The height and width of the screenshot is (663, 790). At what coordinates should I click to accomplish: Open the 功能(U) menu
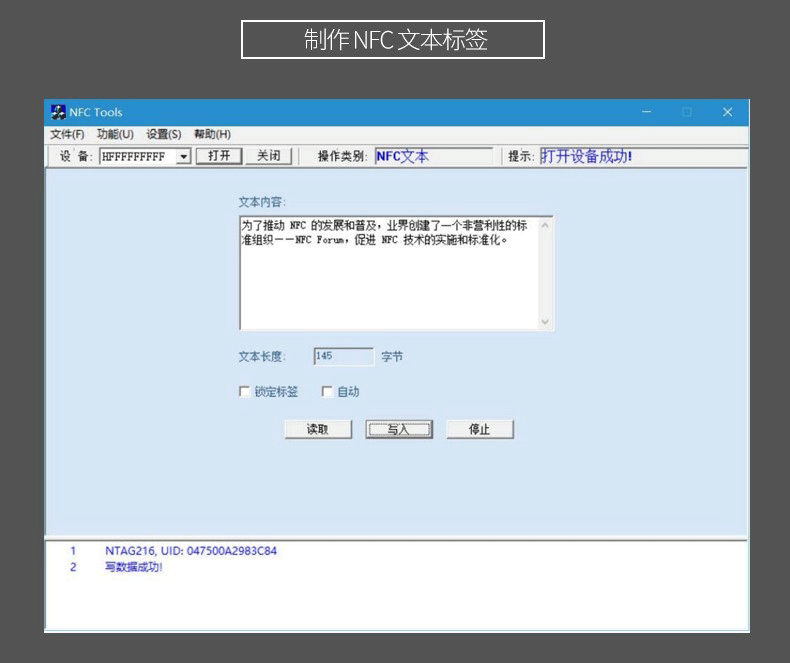(115, 134)
